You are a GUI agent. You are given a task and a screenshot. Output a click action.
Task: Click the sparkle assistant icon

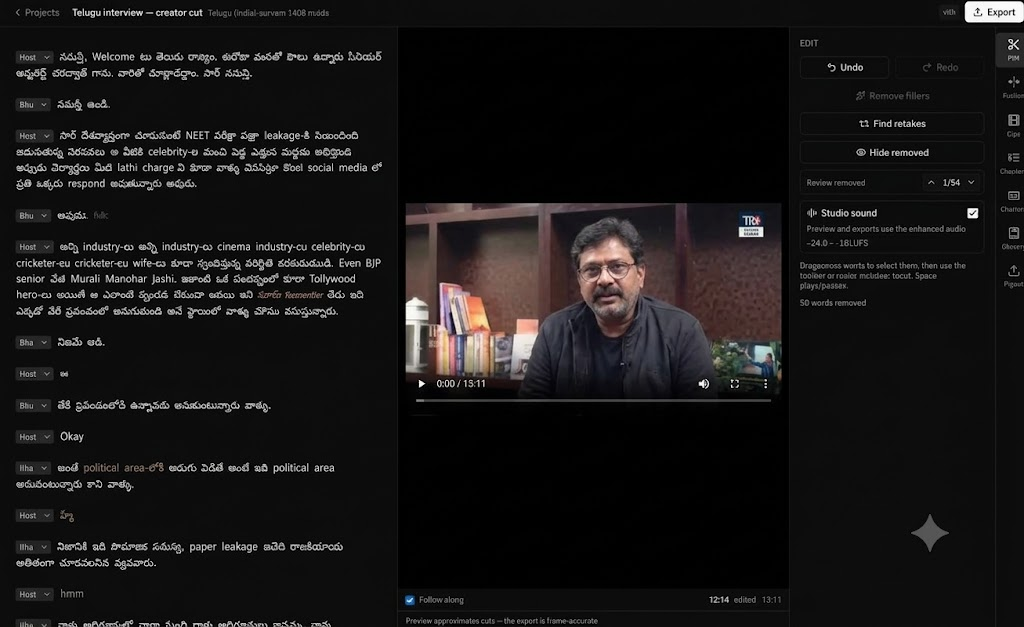[x=929, y=533]
